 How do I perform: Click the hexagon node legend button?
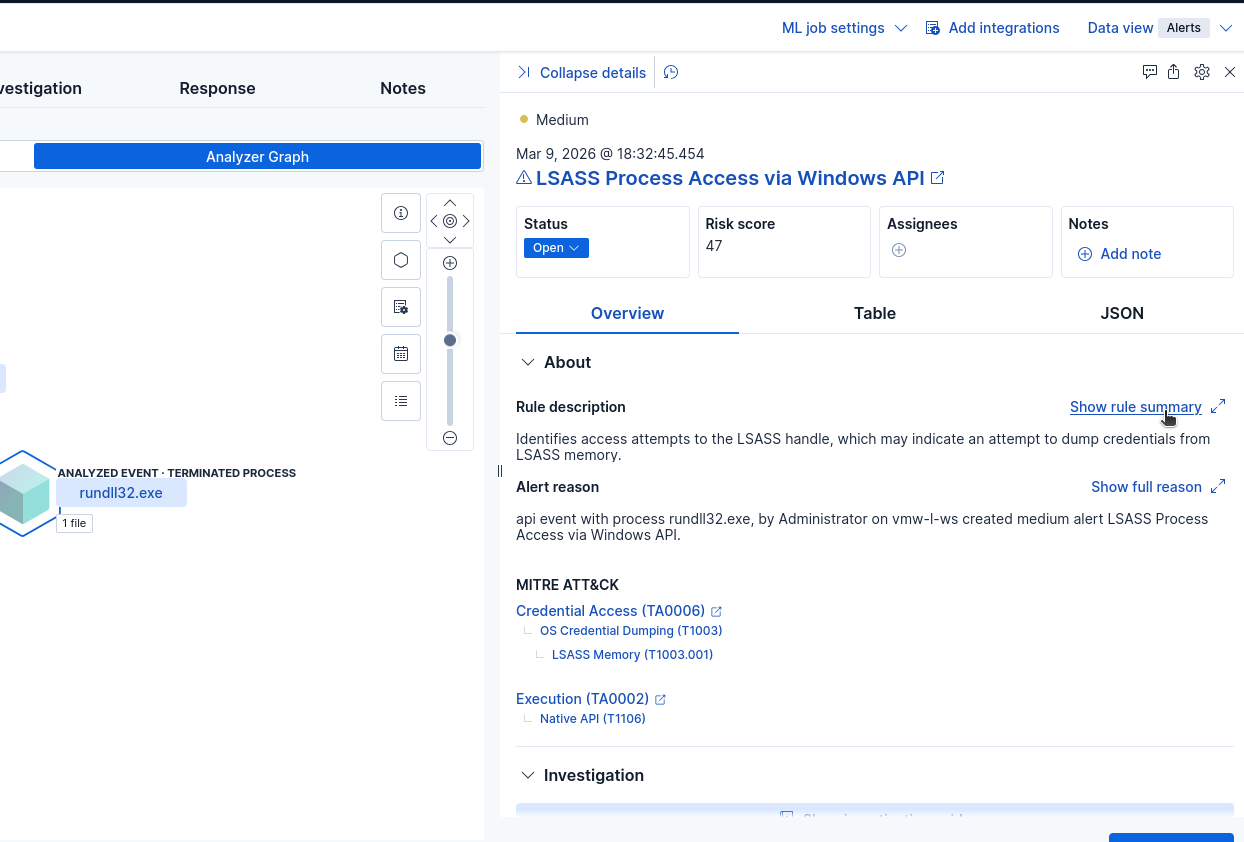tap(401, 260)
